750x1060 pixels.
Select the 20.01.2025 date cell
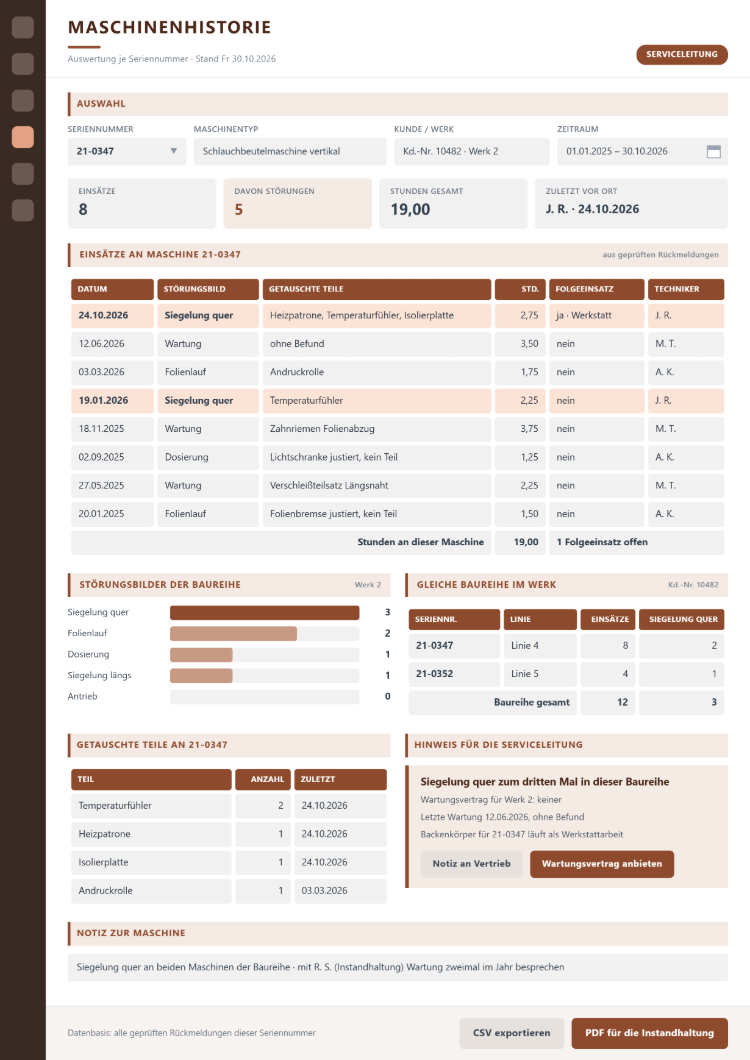(x=112, y=514)
